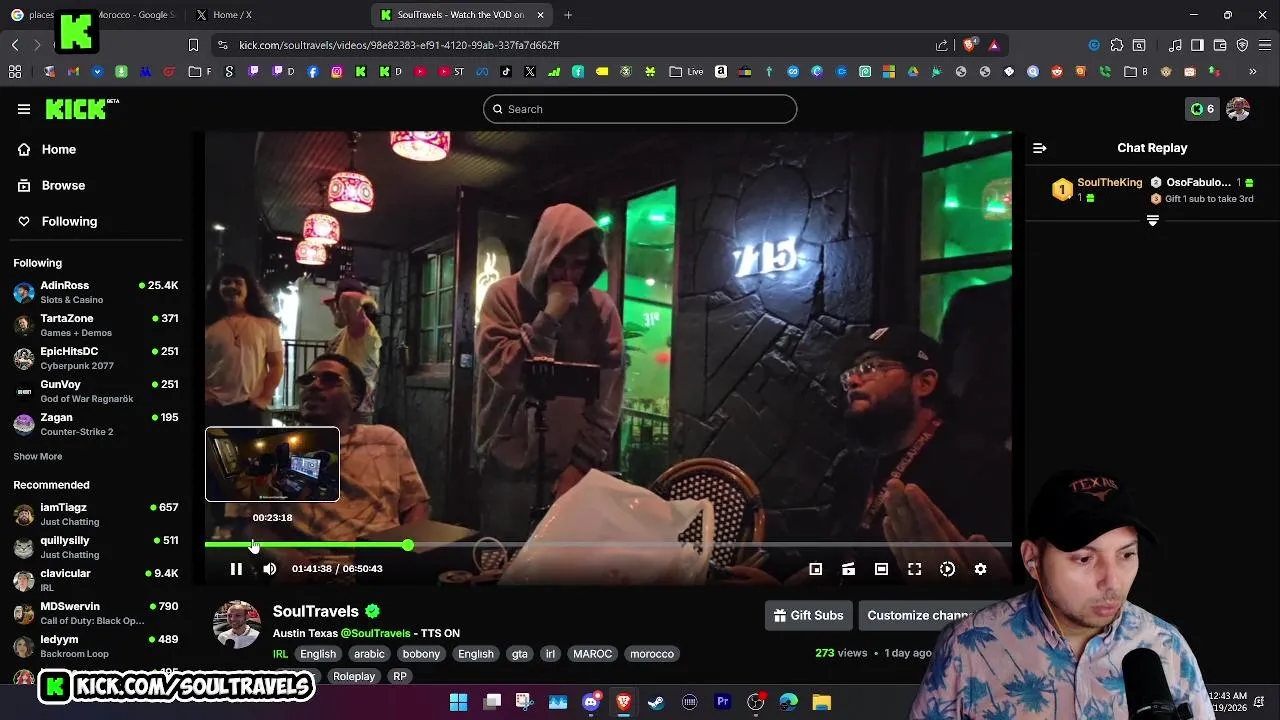Click OsoFabulo on the gift leaderboard
1280x720 pixels.
[x=1198, y=182]
